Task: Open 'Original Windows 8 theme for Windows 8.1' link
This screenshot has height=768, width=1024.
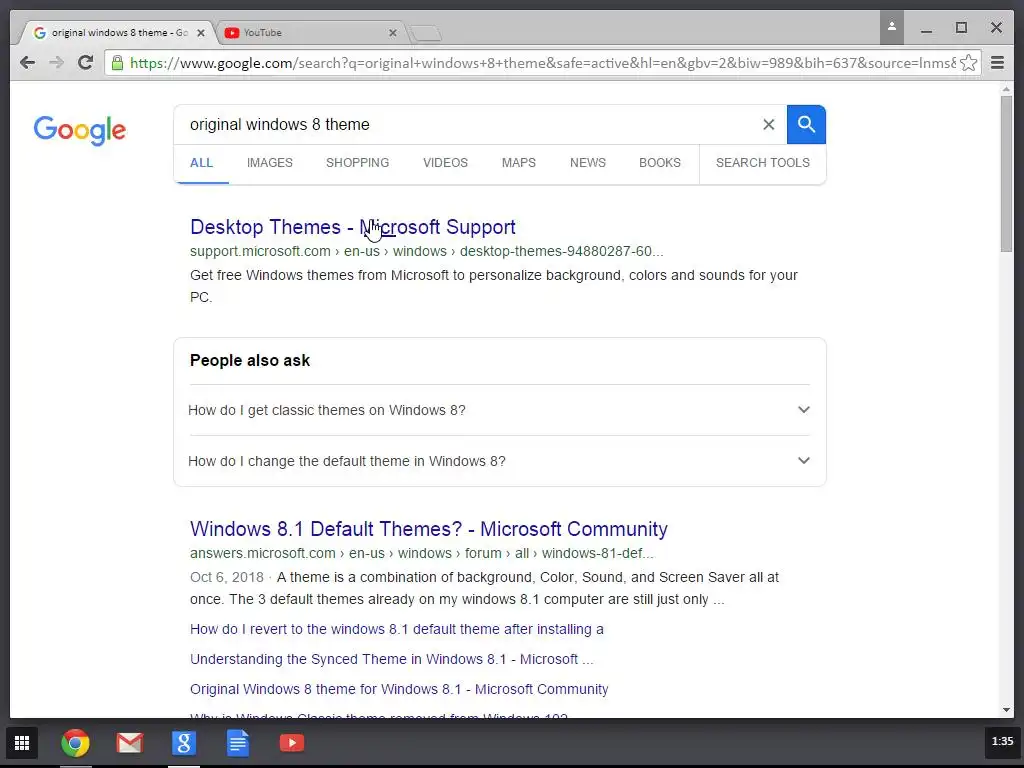Action: point(399,689)
